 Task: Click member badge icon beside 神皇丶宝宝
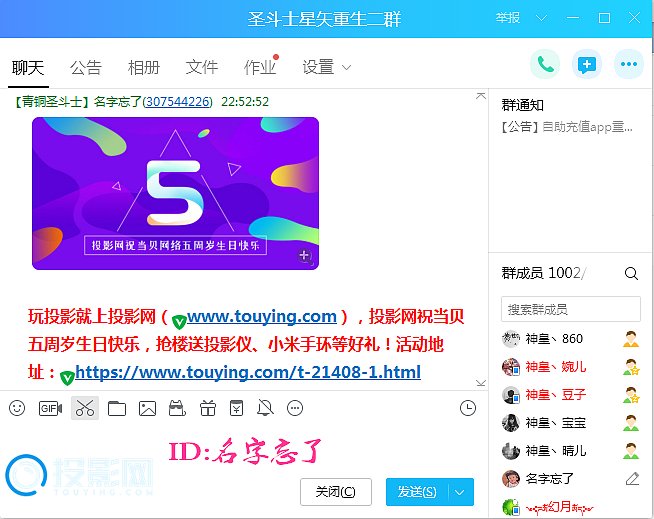[631, 423]
